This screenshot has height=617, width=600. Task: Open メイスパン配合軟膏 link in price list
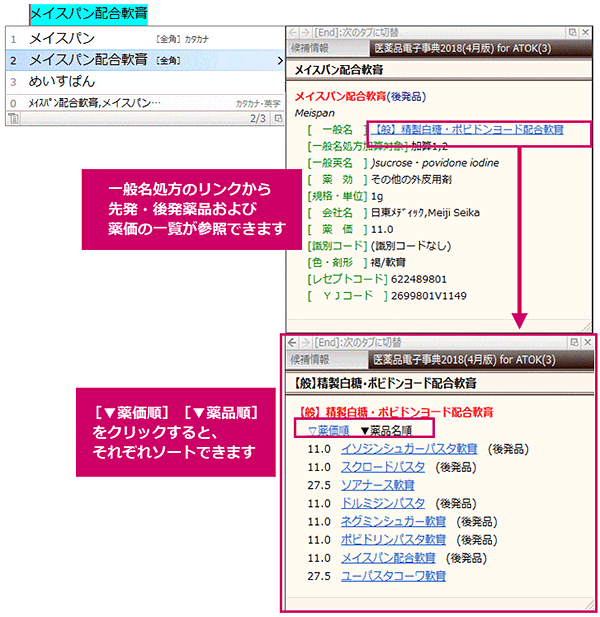coord(388,558)
